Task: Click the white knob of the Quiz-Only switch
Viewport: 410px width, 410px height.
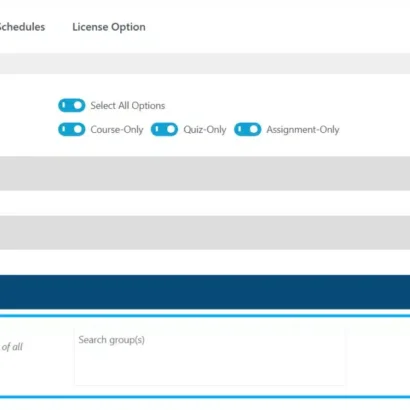Action: [x=171, y=129]
